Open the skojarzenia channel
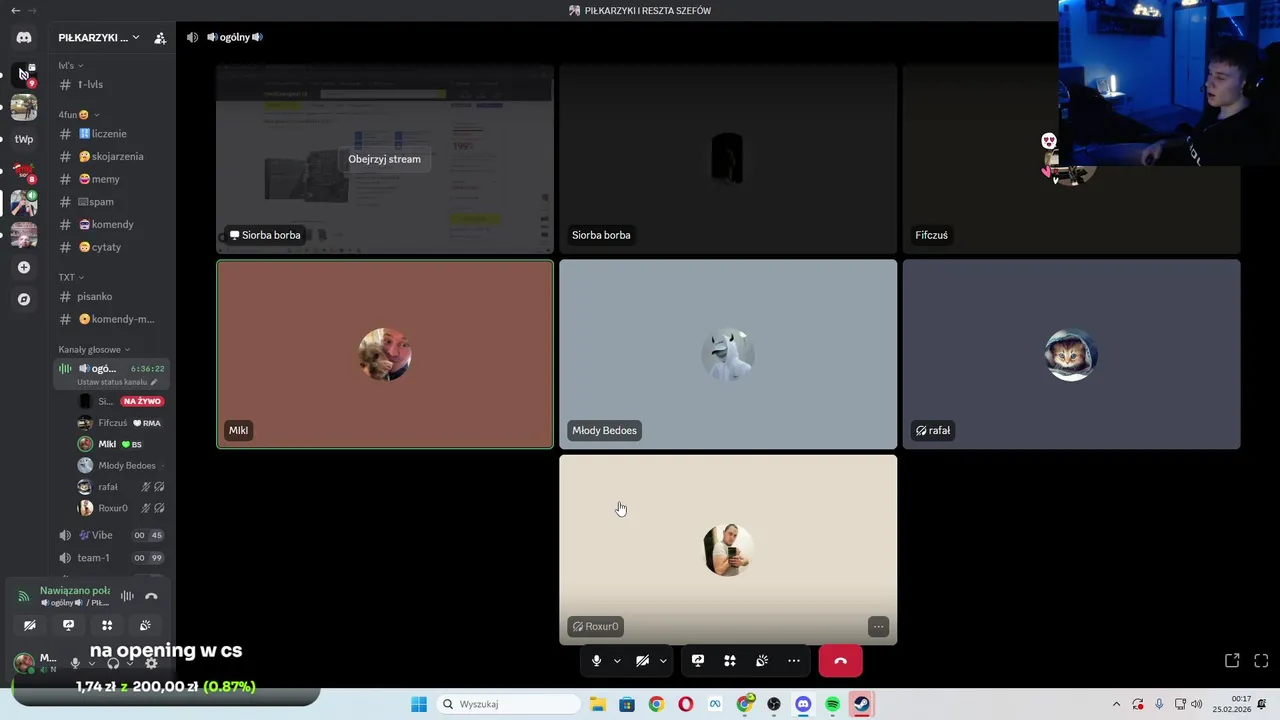This screenshot has height=720, width=1280. pos(111,157)
